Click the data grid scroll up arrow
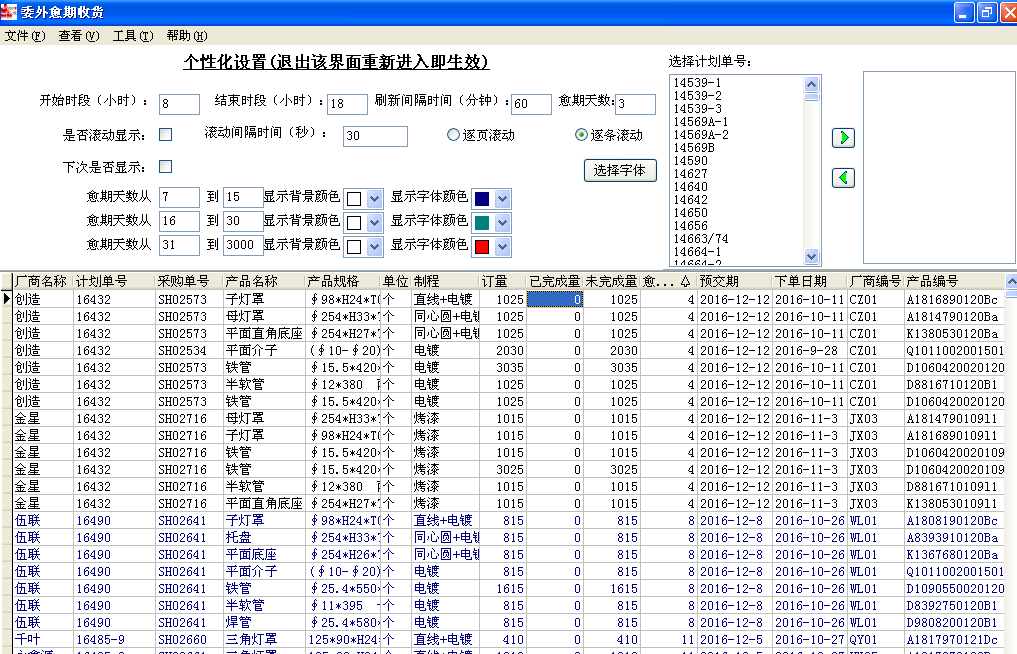Image resolution: width=1017 pixels, height=654 pixels. pos(1011,282)
